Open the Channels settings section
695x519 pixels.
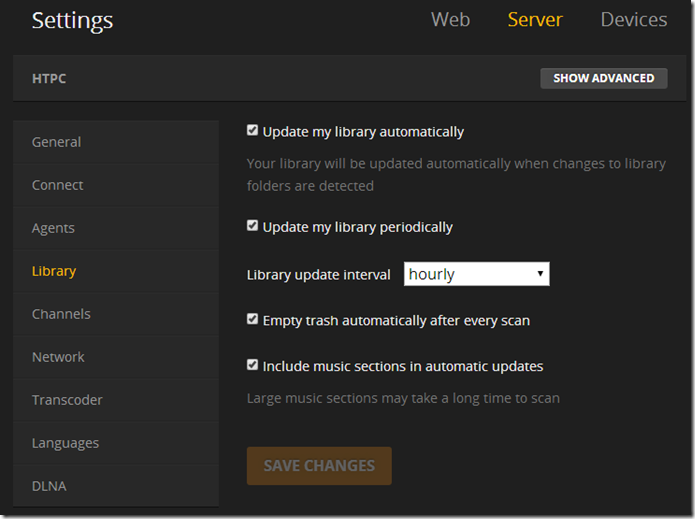[x=61, y=314]
